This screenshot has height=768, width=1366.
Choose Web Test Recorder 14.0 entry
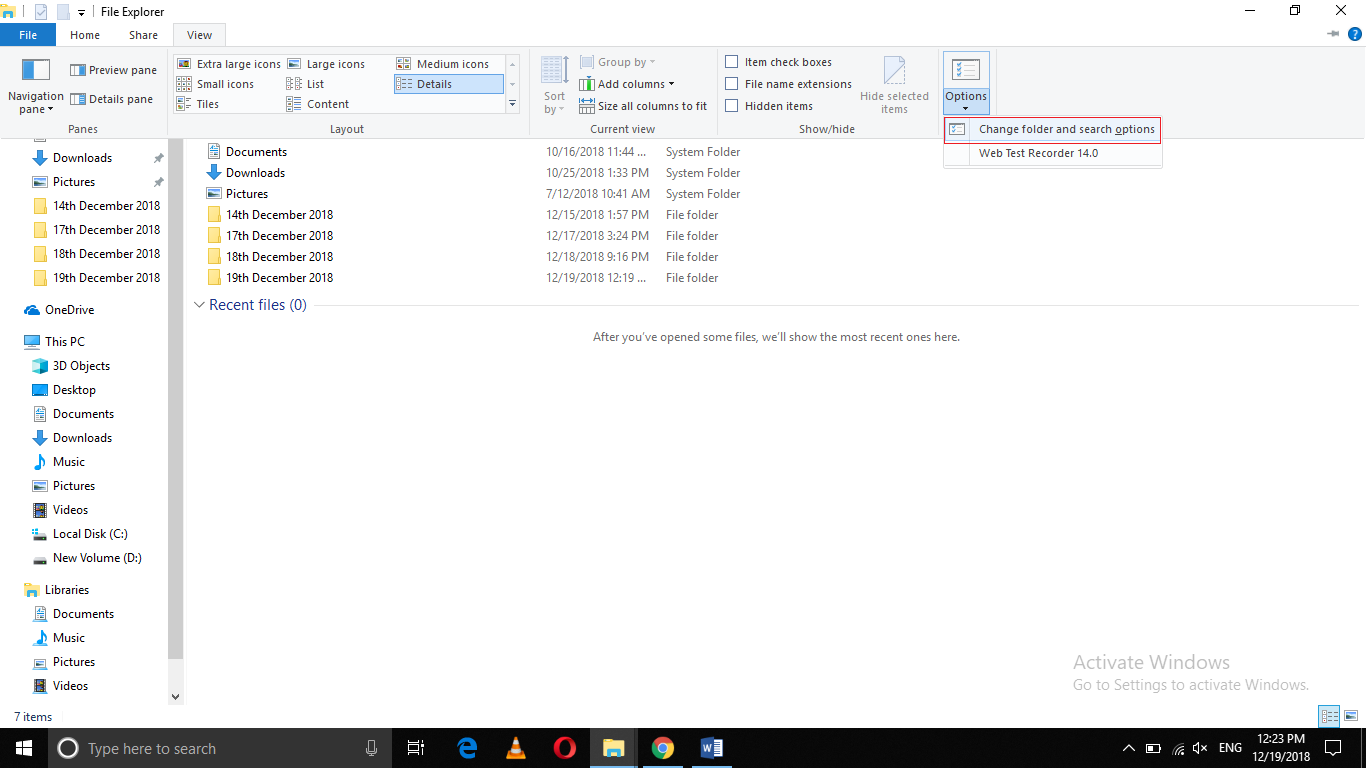click(x=1053, y=153)
